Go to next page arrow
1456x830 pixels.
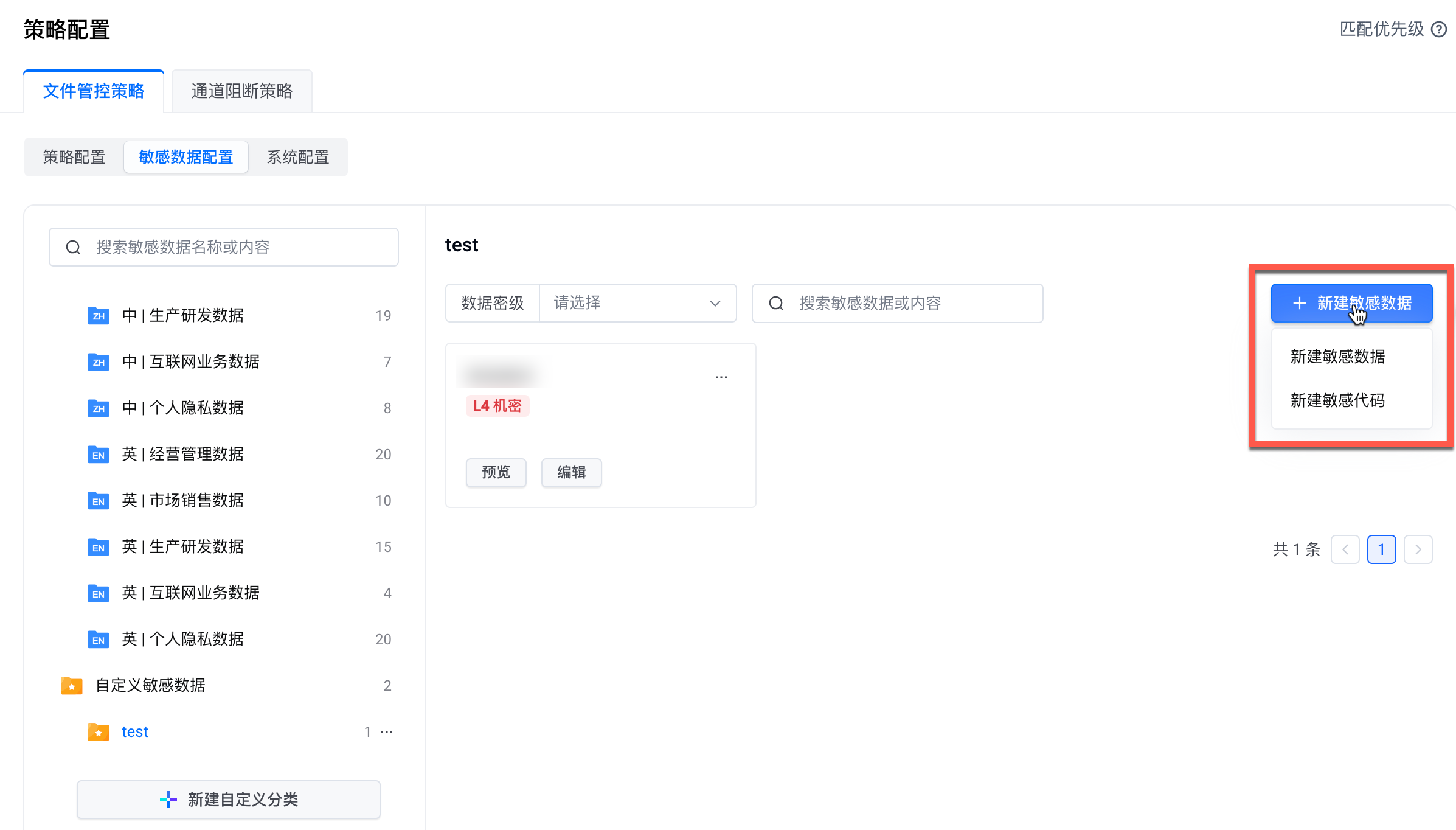(1418, 549)
